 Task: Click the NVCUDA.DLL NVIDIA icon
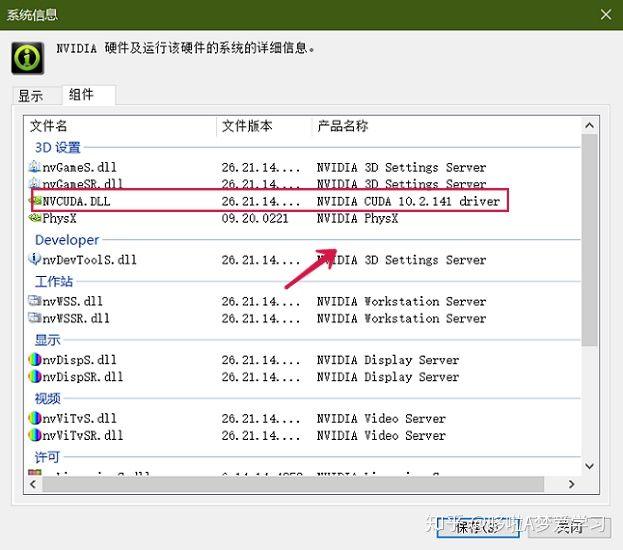pos(35,201)
